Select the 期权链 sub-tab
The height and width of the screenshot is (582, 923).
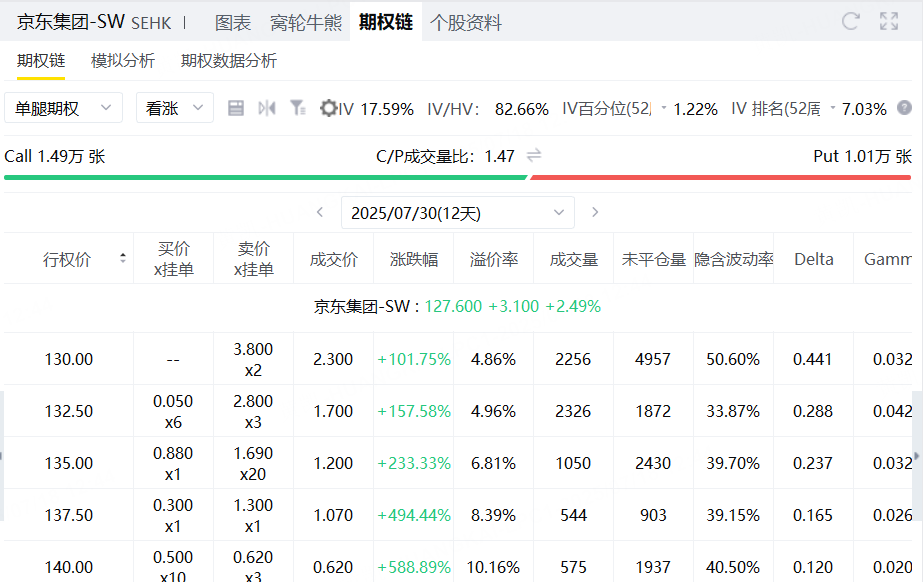click(41, 61)
